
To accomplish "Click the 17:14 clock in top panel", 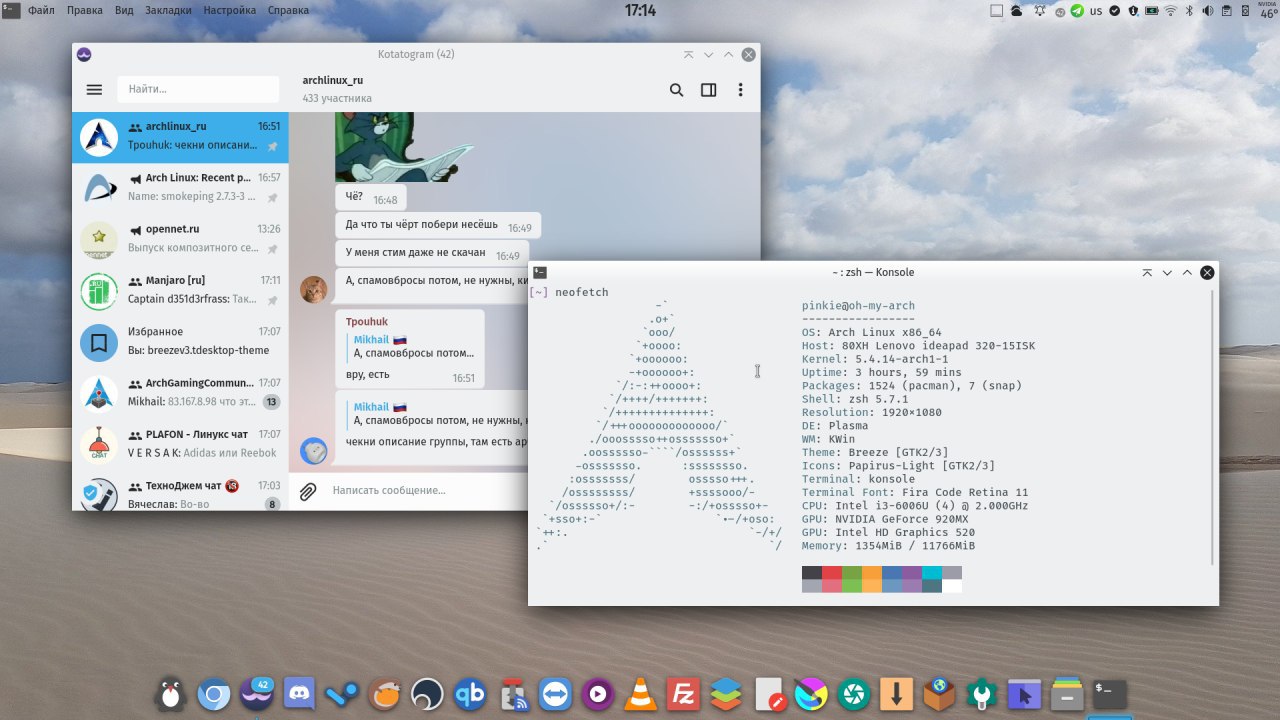I will (x=640, y=11).
